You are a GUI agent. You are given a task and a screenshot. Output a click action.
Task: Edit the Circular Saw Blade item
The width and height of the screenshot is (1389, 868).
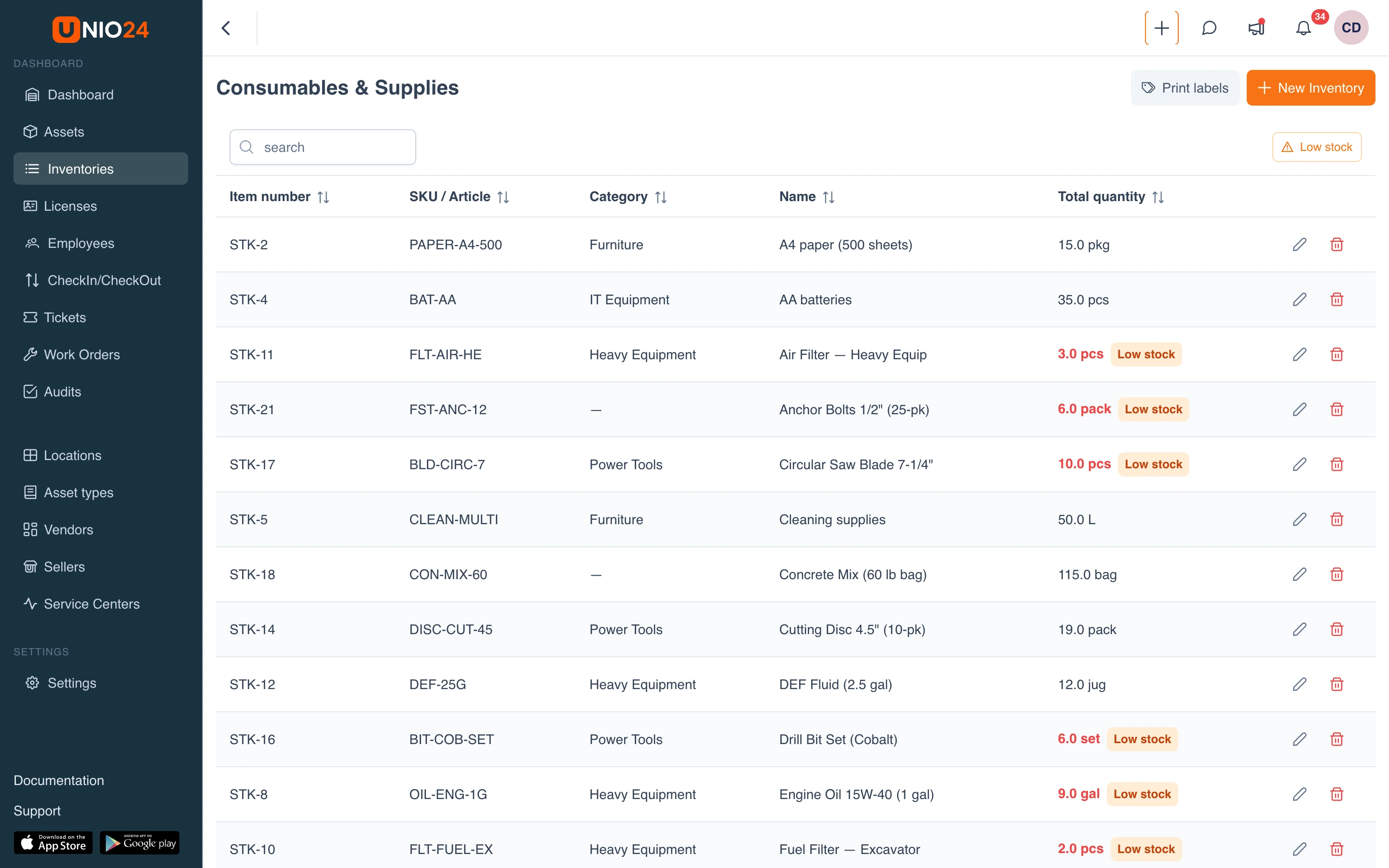tap(1299, 464)
